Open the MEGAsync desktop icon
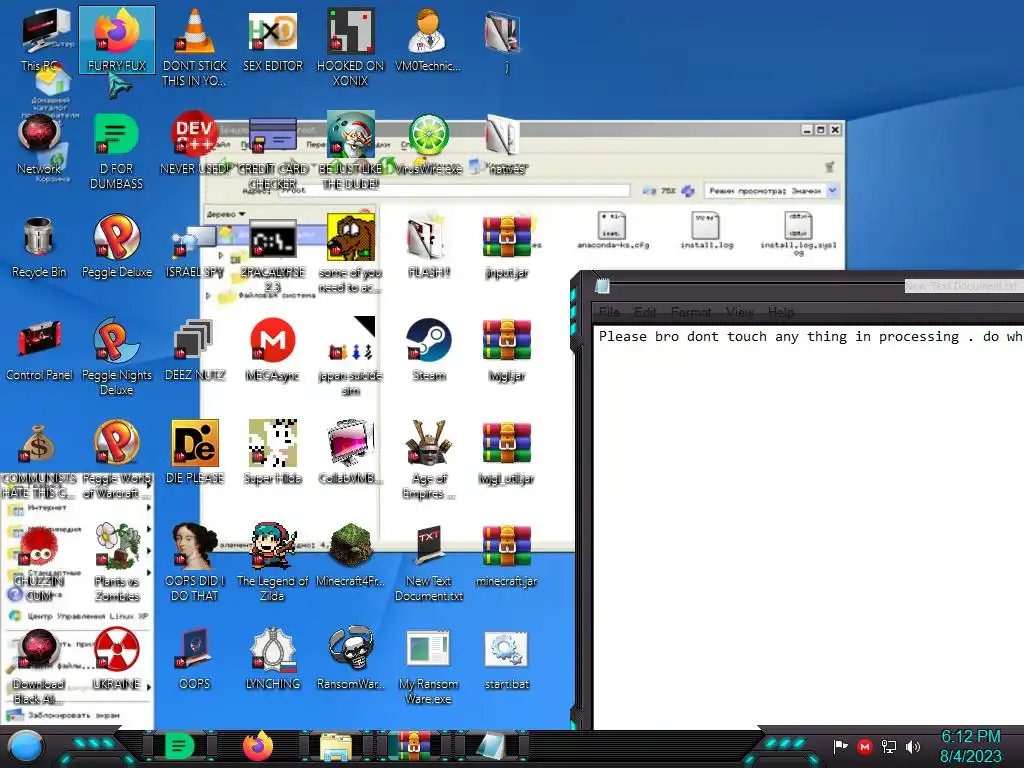Screen dimensions: 1024x768 (272, 349)
